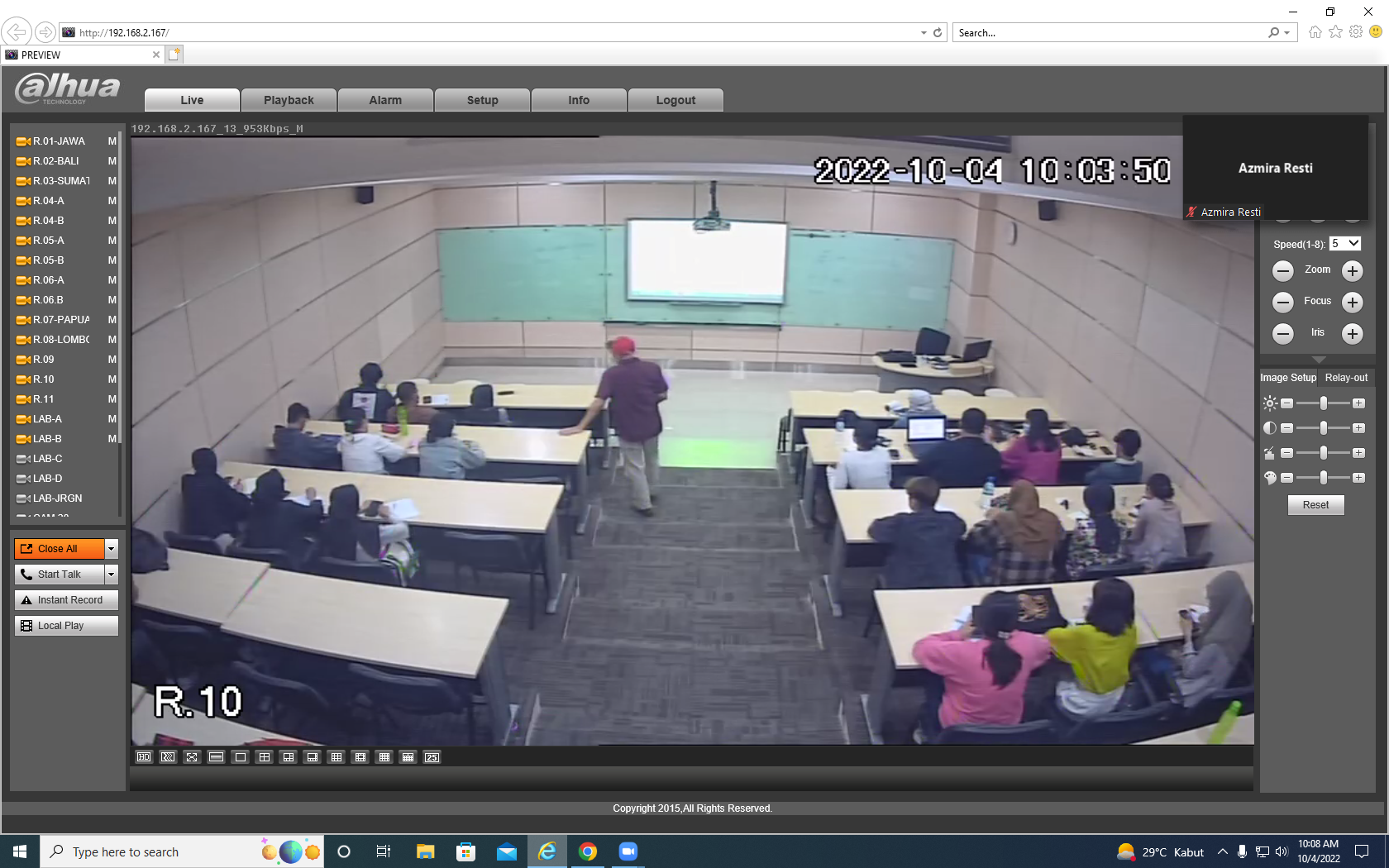The width and height of the screenshot is (1389, 868).
Task: Click the Close All button
Action: 60,549
